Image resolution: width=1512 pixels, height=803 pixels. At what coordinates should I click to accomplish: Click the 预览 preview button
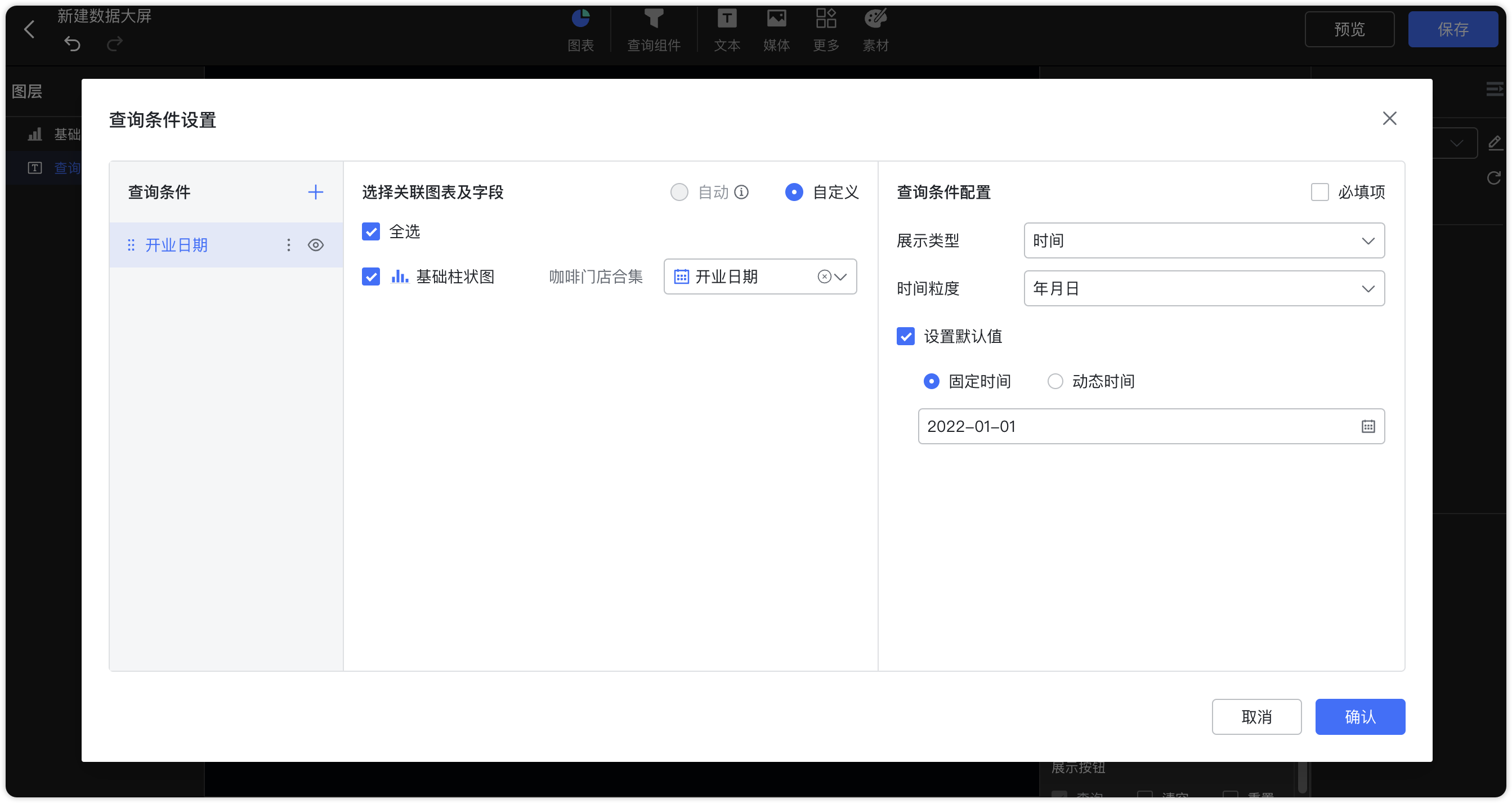coord(1349,29)
